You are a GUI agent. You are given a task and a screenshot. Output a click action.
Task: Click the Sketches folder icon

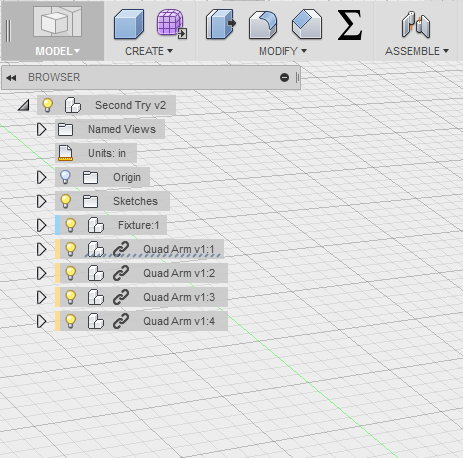90,201
